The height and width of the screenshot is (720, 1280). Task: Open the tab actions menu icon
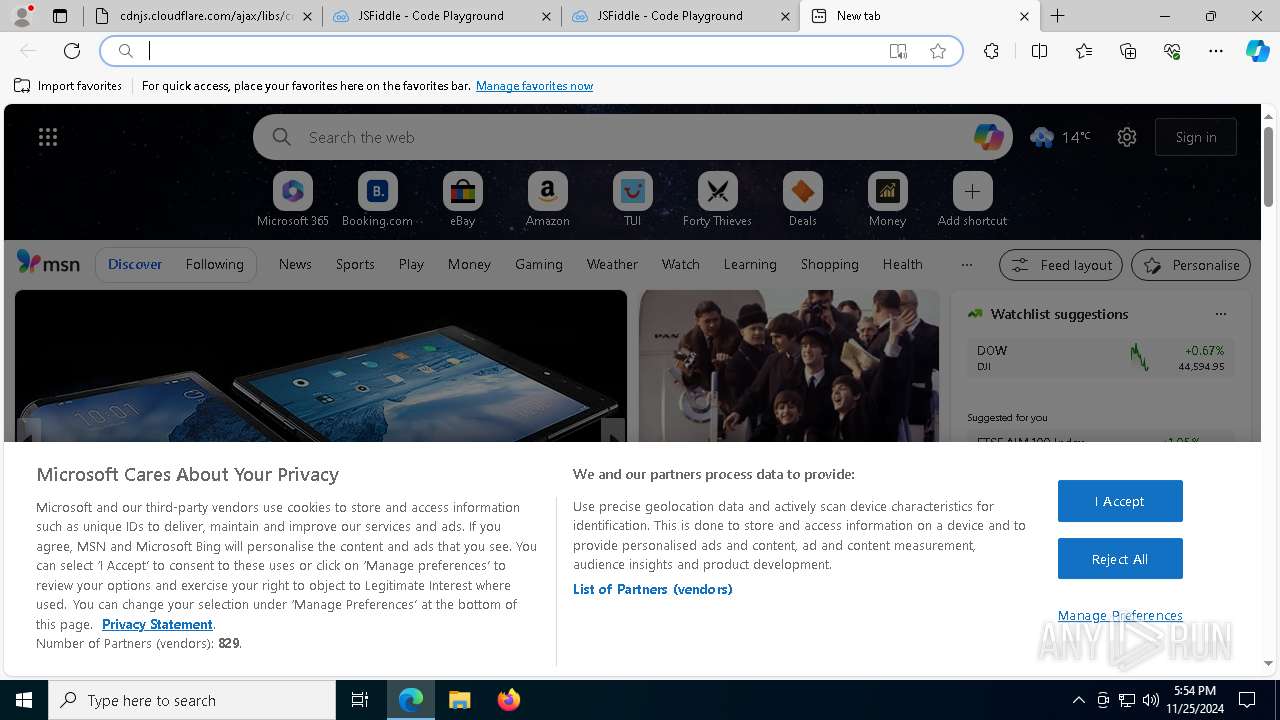tap(60, 16)
